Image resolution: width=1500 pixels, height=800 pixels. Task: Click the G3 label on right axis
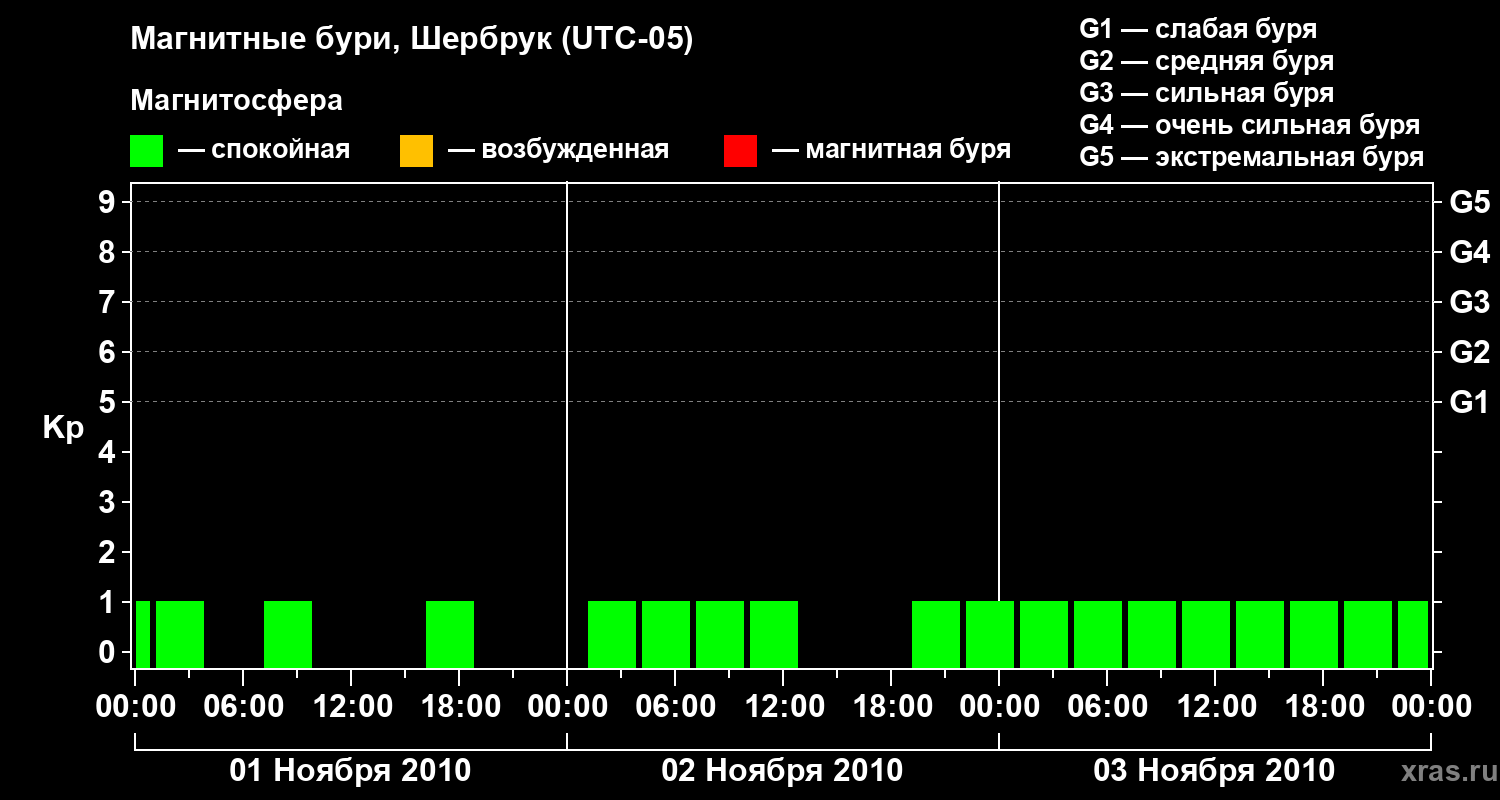point(1469,302)
